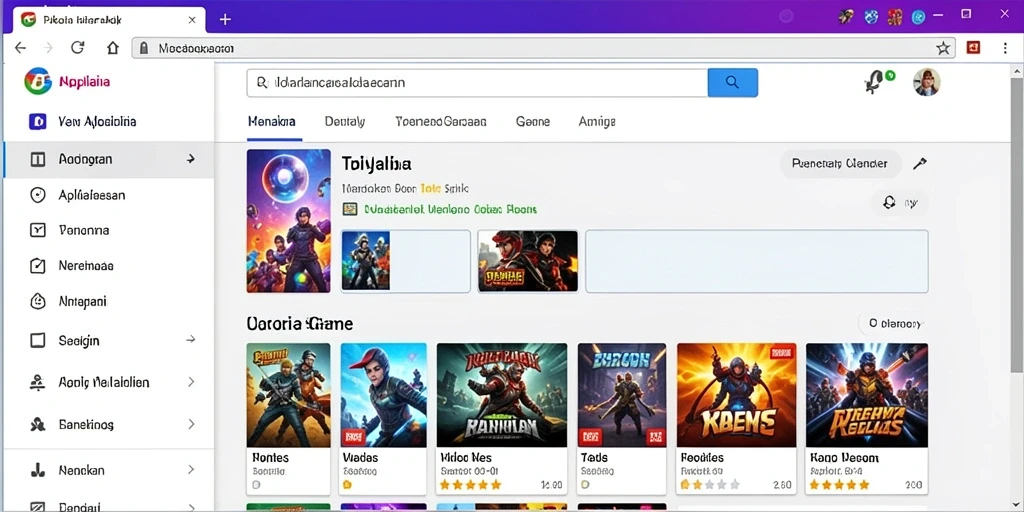This screenshot has height=512, width=1024.
Task: Click the O olarnory button by Uotoria Game
Action: (x=893, y=323)
